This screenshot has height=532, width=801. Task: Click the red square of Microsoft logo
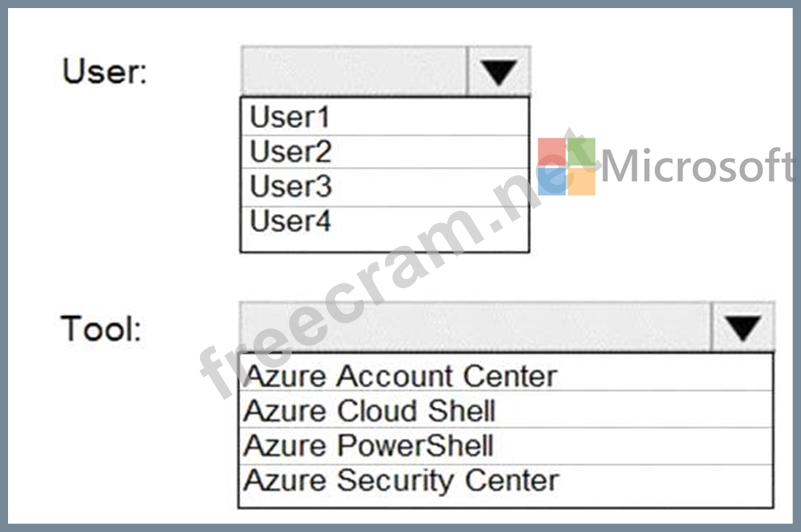pyautogui.click(x=552, y=152)
